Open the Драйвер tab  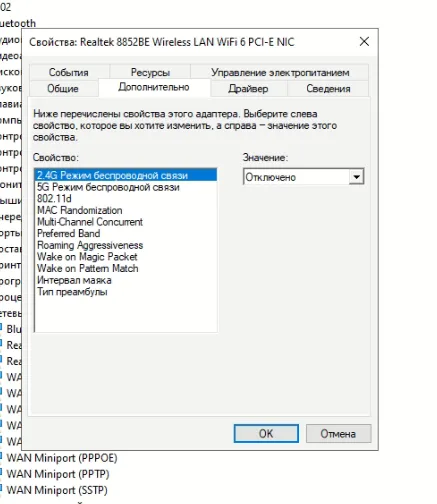248,88
